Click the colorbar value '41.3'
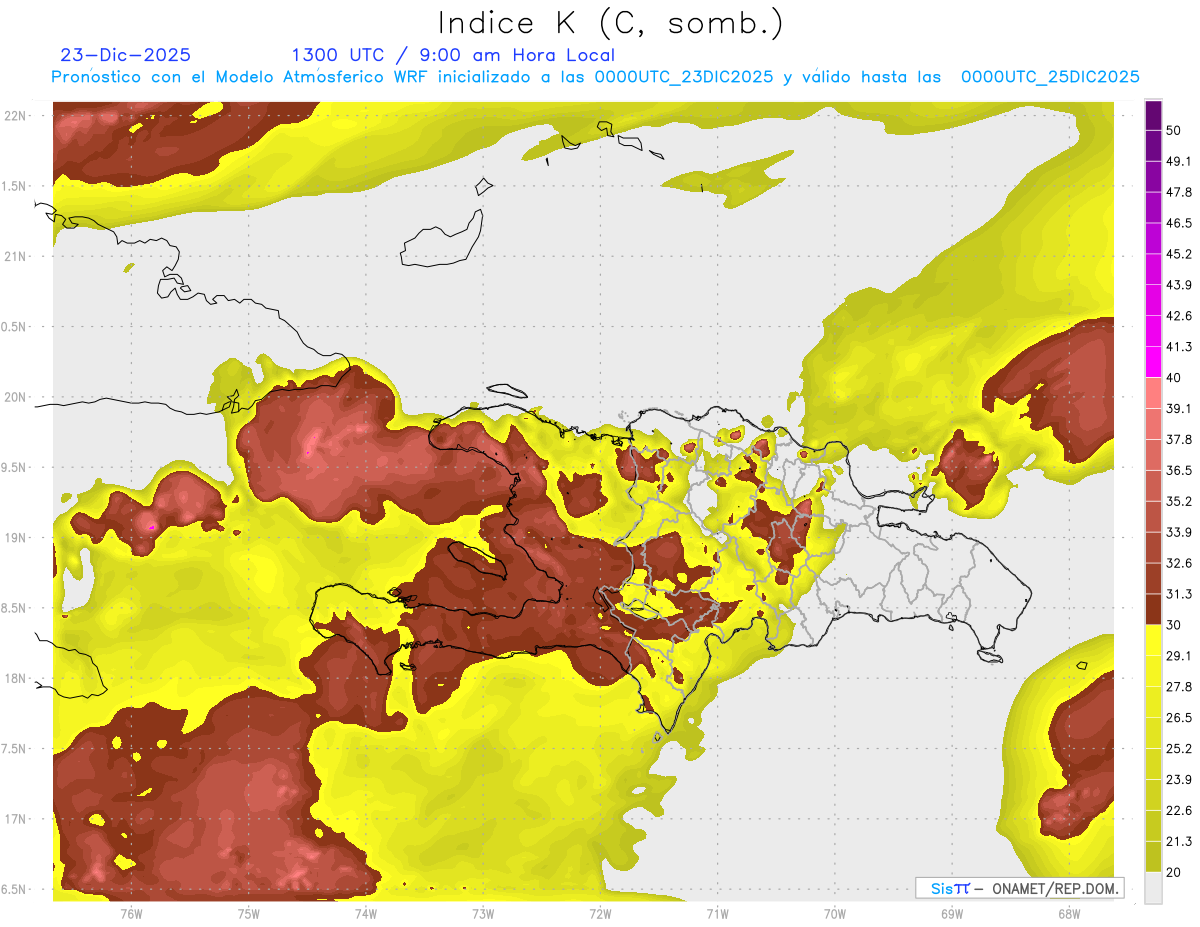This screenshot has height=927, width=1200. 1179,347
